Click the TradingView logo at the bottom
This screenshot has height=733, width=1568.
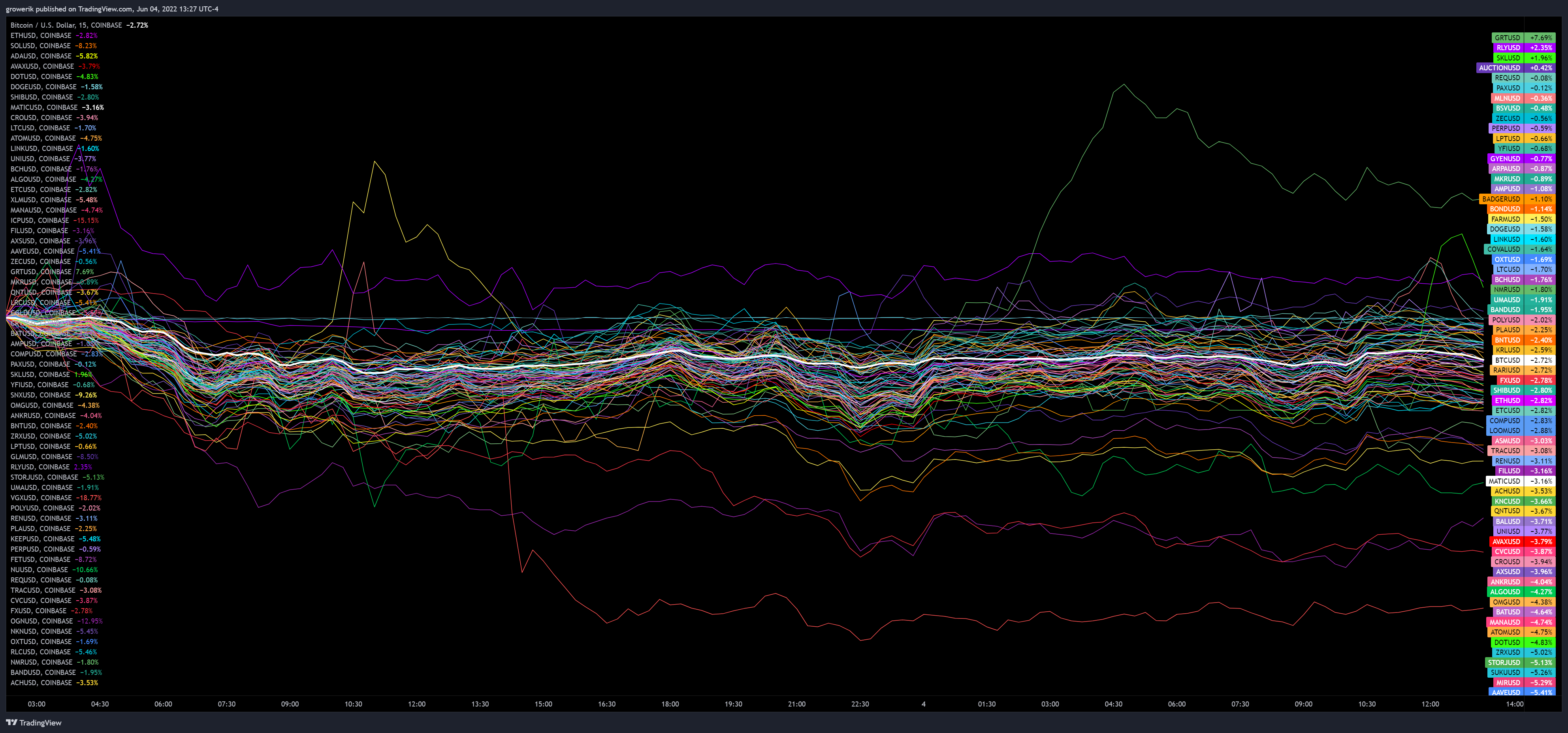pyautogui.click(x=34, y=723)
